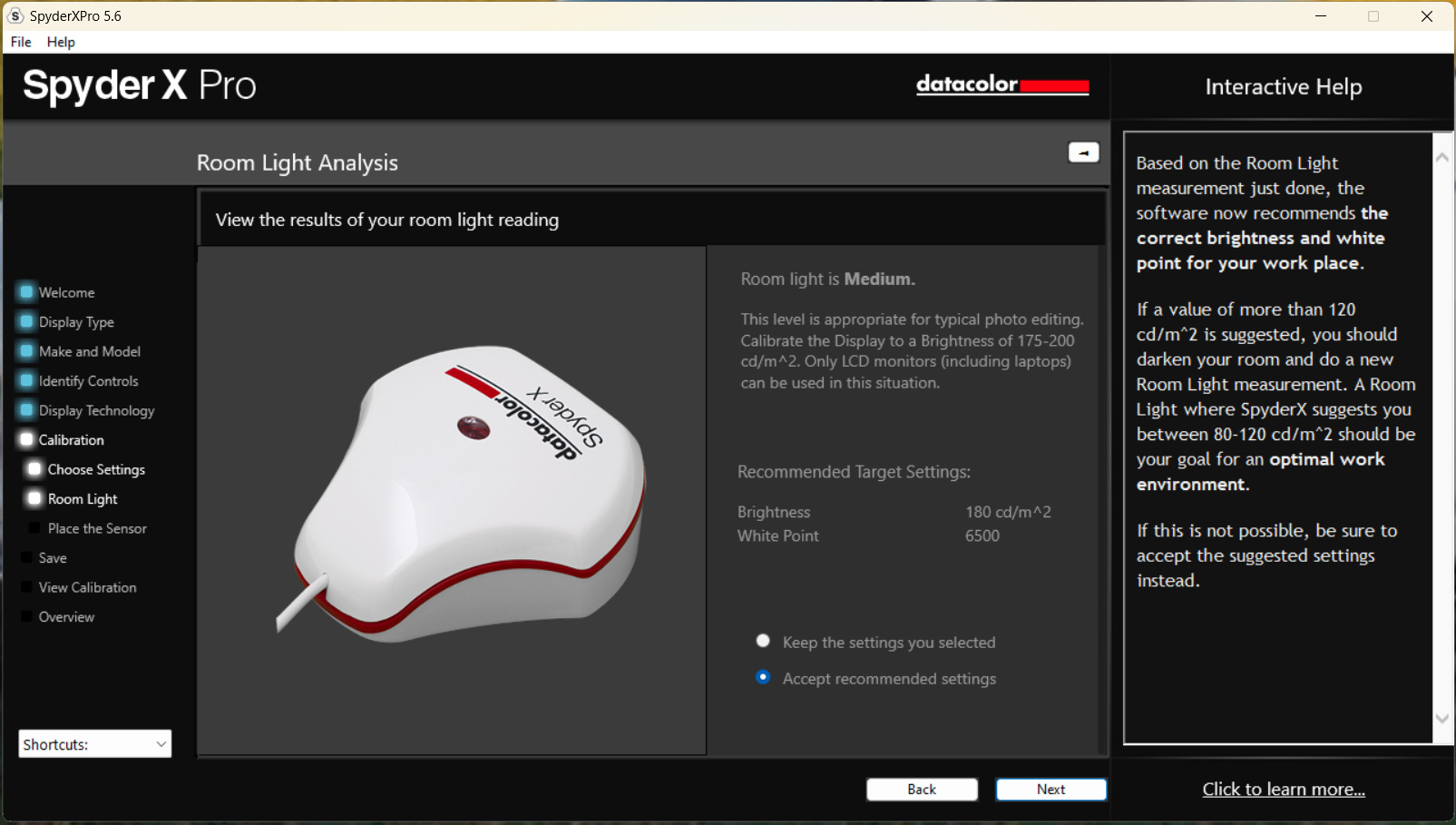Minimize the SpyderXPro window

pos(1321,15)
